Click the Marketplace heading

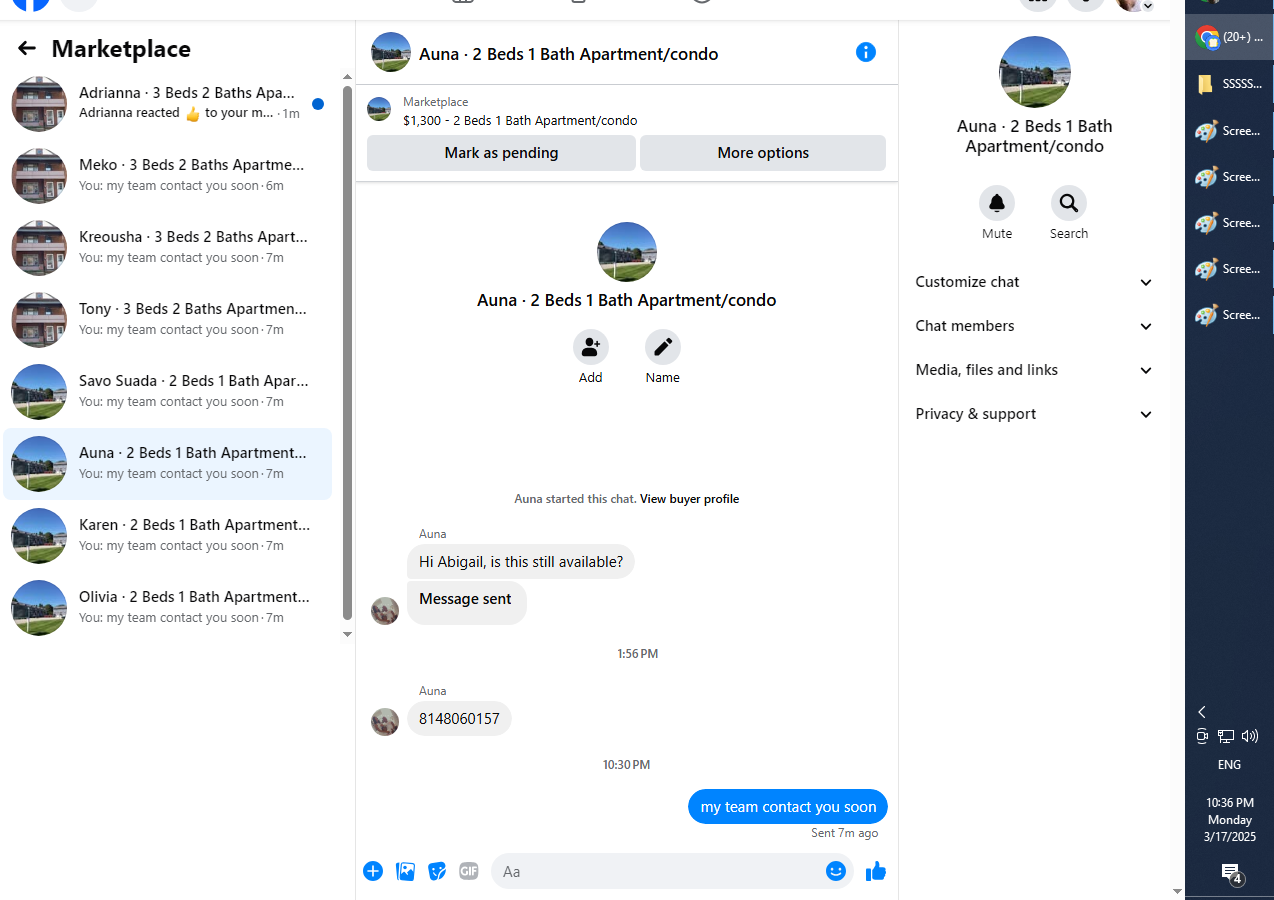click(x=121, y=48)
